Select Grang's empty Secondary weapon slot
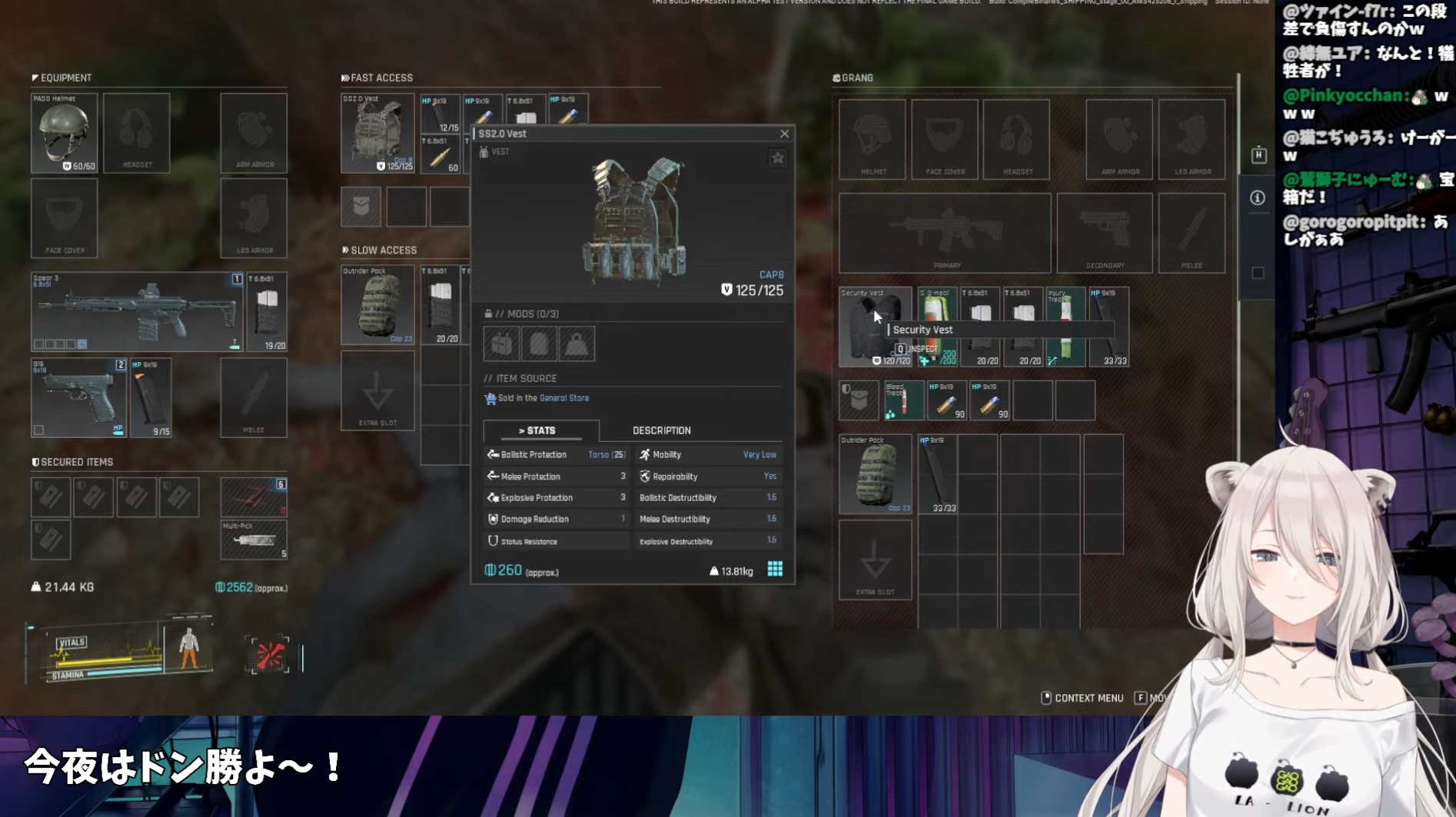The height and width of the screenshot is (817, 1456). [x=1105, y=233]
